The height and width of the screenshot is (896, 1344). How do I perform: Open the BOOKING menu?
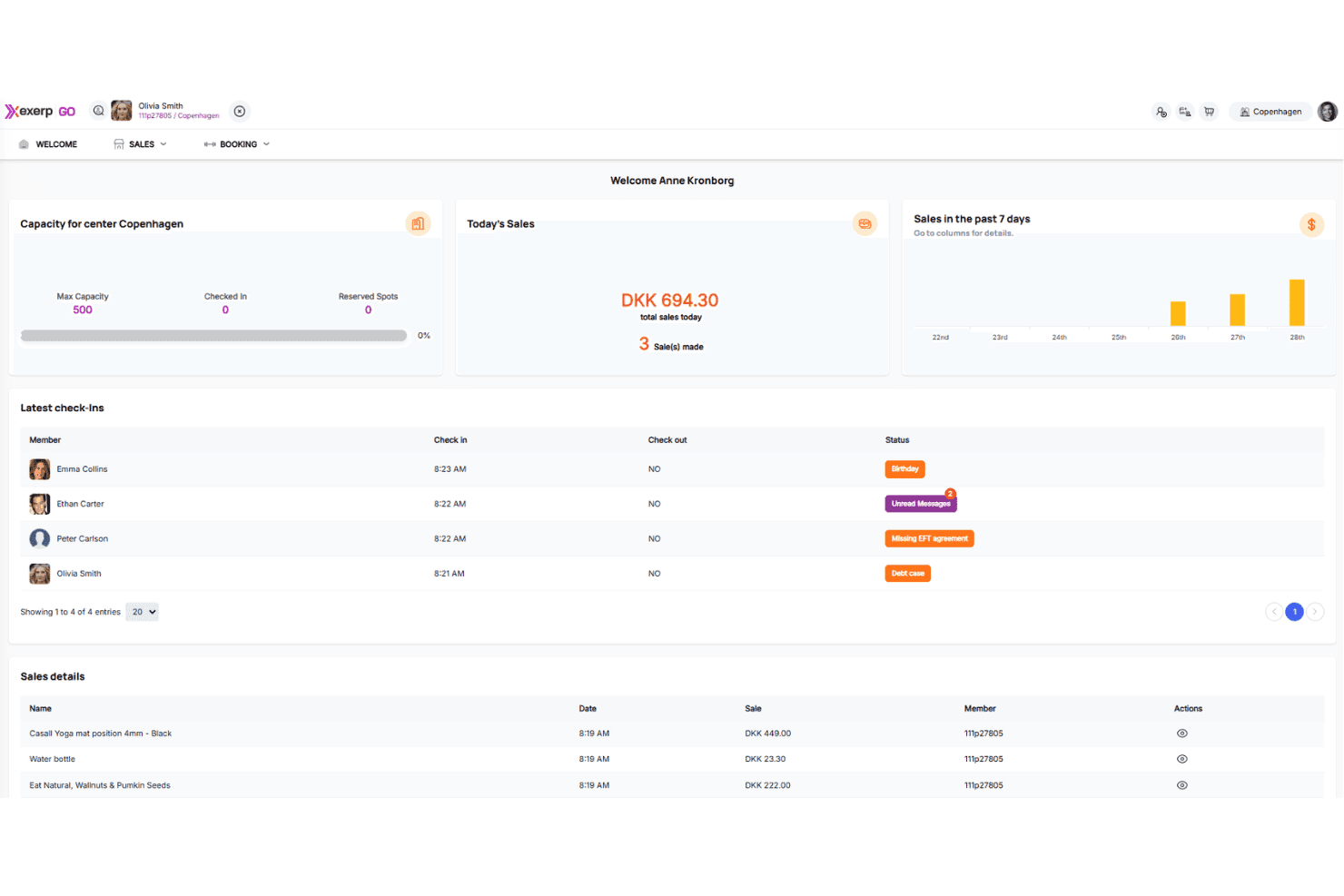[x=237, y=144]
